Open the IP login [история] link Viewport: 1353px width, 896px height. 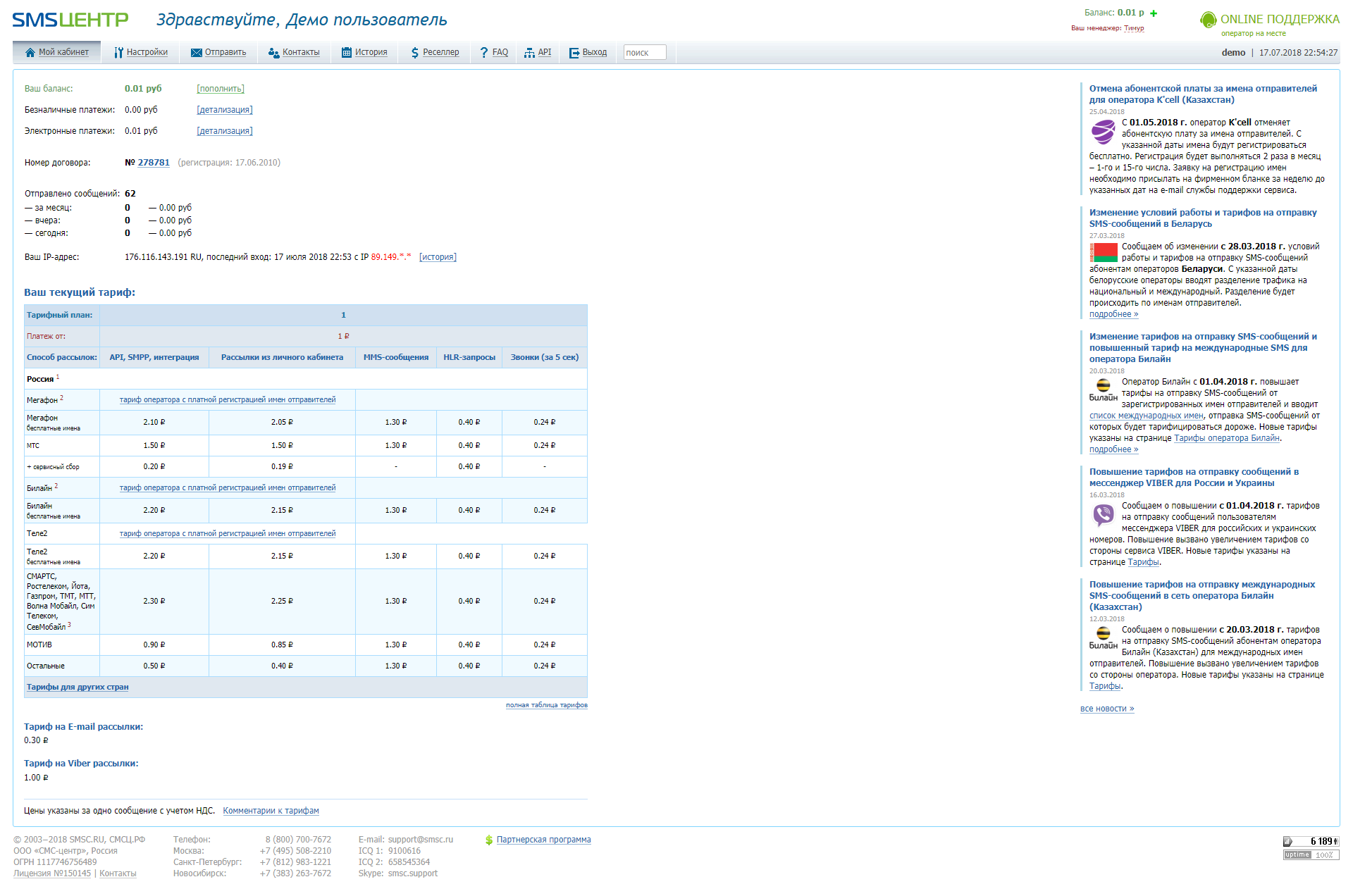tap(438, 257)
